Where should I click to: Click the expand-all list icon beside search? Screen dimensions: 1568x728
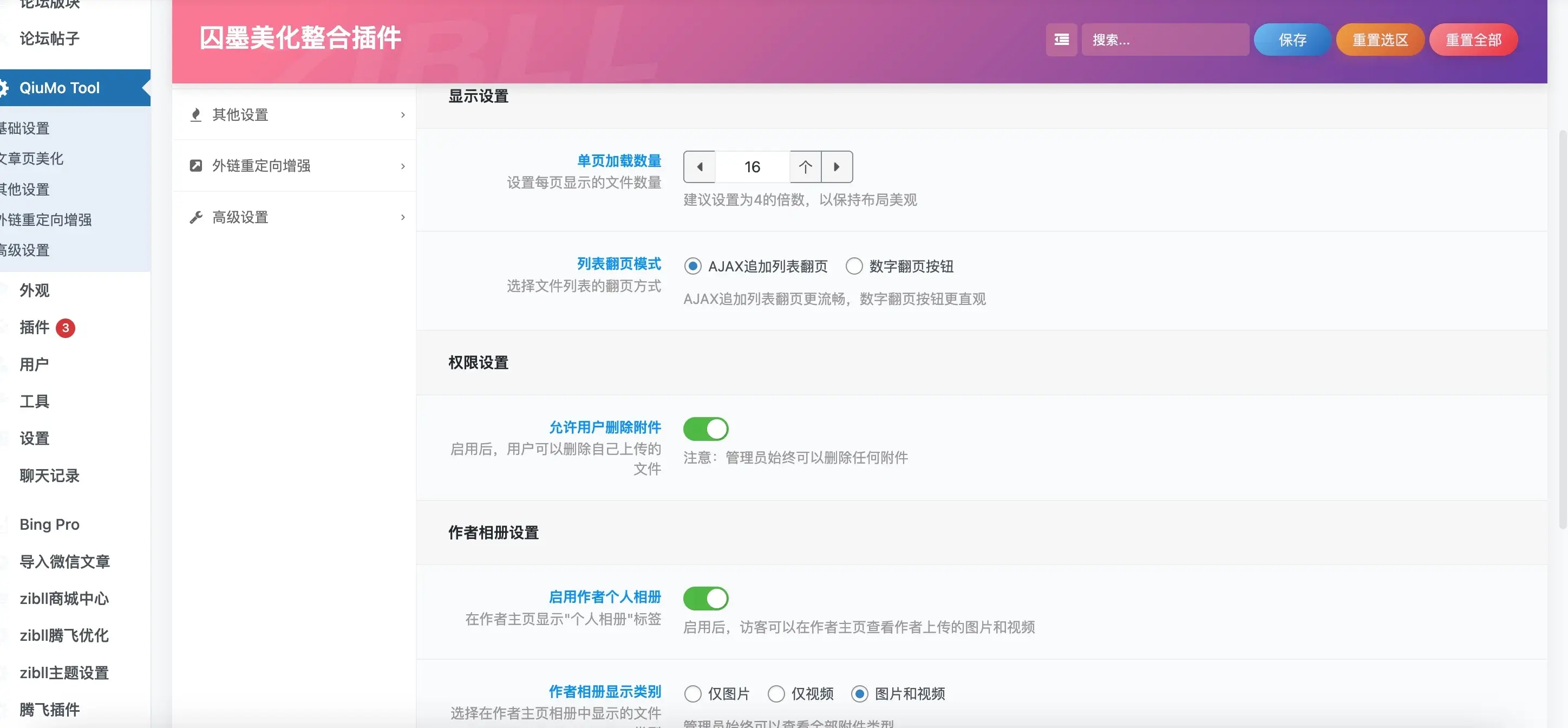(x=1061, y=40)
